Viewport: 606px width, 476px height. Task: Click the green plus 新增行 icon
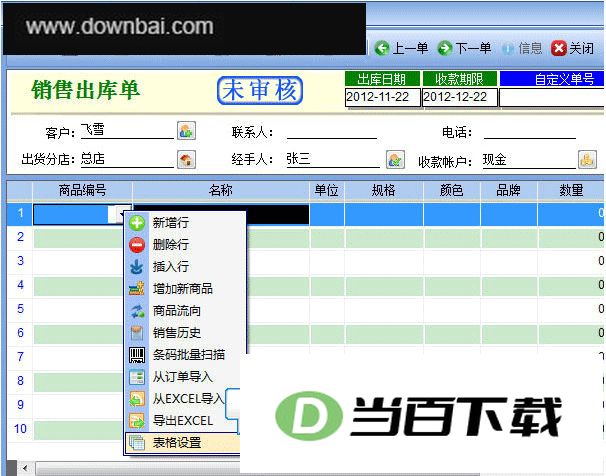click(137, 223)
